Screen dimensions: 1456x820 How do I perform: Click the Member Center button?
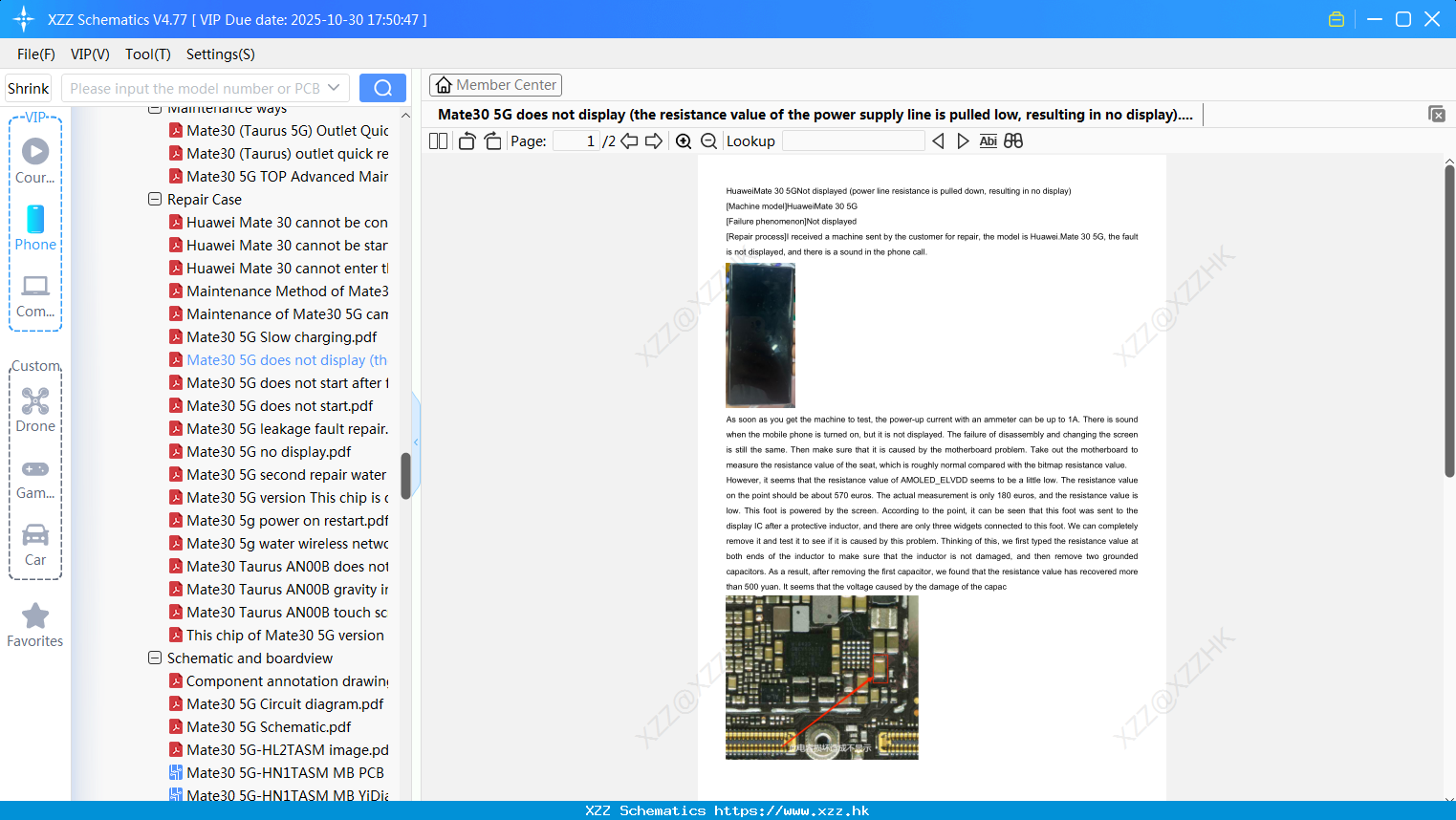(495, 85)
